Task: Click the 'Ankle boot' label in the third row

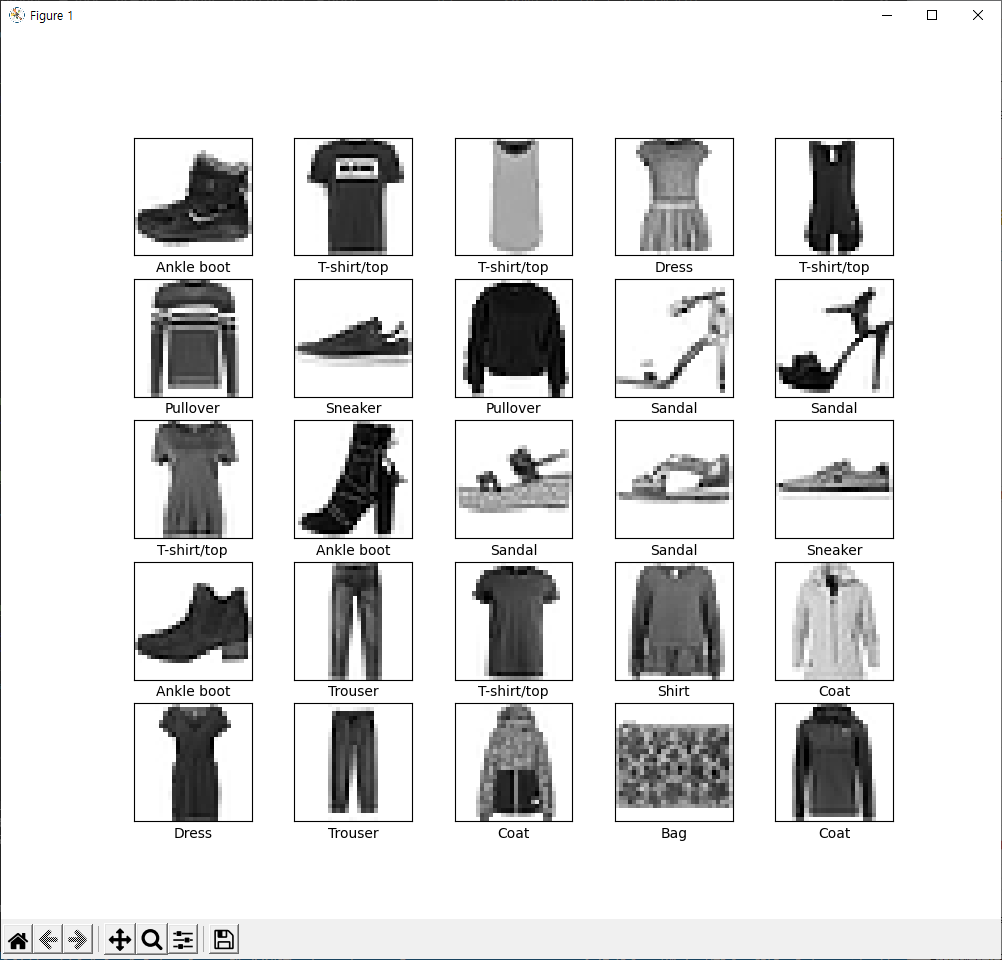Action: [353, 550]
